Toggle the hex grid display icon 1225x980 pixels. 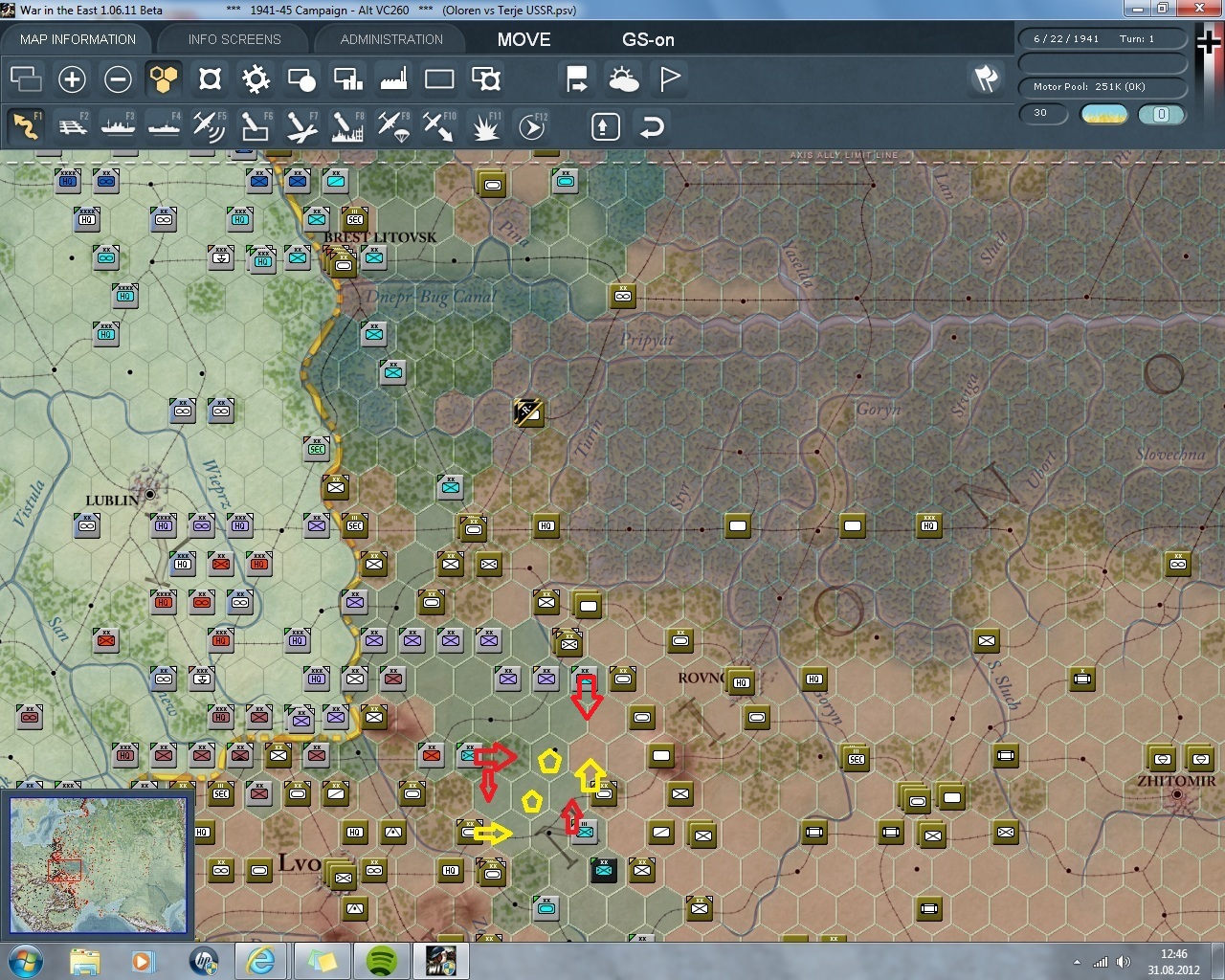(x=164, y=78)
